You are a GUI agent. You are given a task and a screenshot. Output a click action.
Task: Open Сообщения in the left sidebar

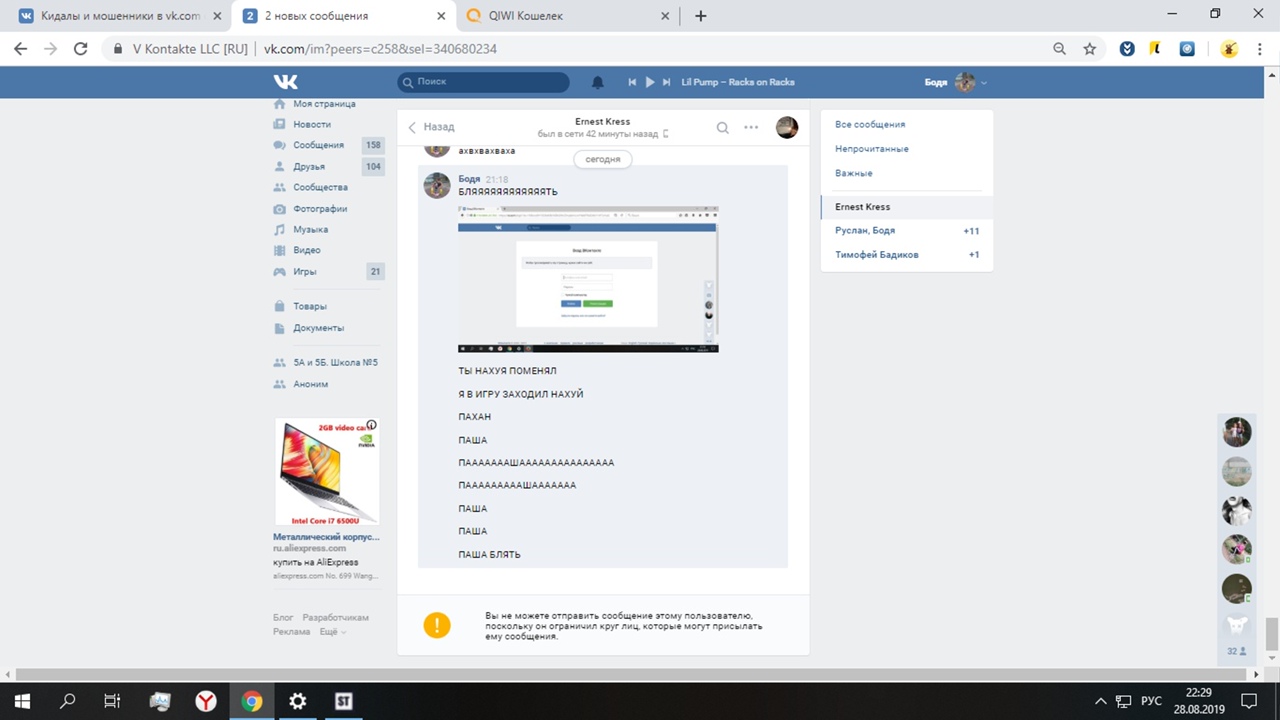coord(318,145)
